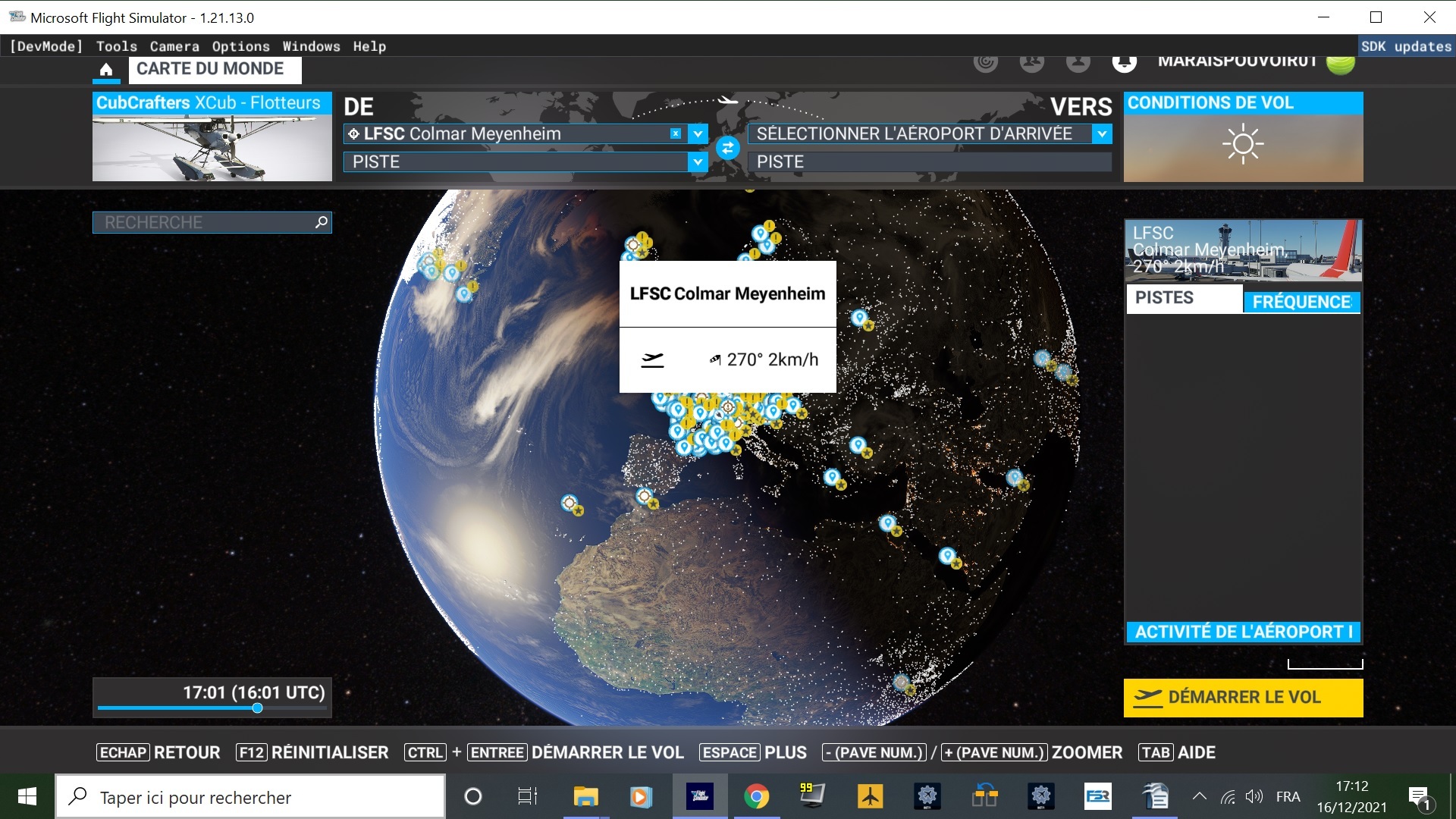Click the home icon beside Carte du Monde
Viewport: 1456px width, 819px height.
coord(106,70)
